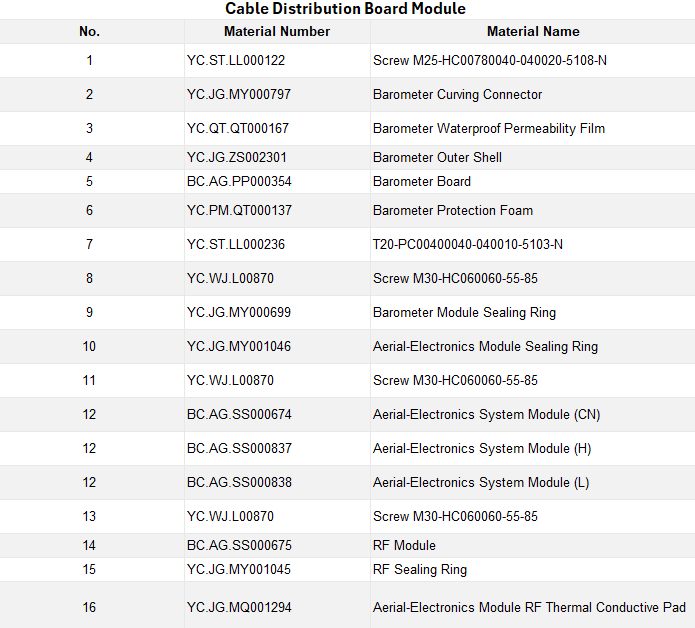This screenshot has height=628, width=695.
Task: Select the No. column header
Action: click(x=89, y=31)
